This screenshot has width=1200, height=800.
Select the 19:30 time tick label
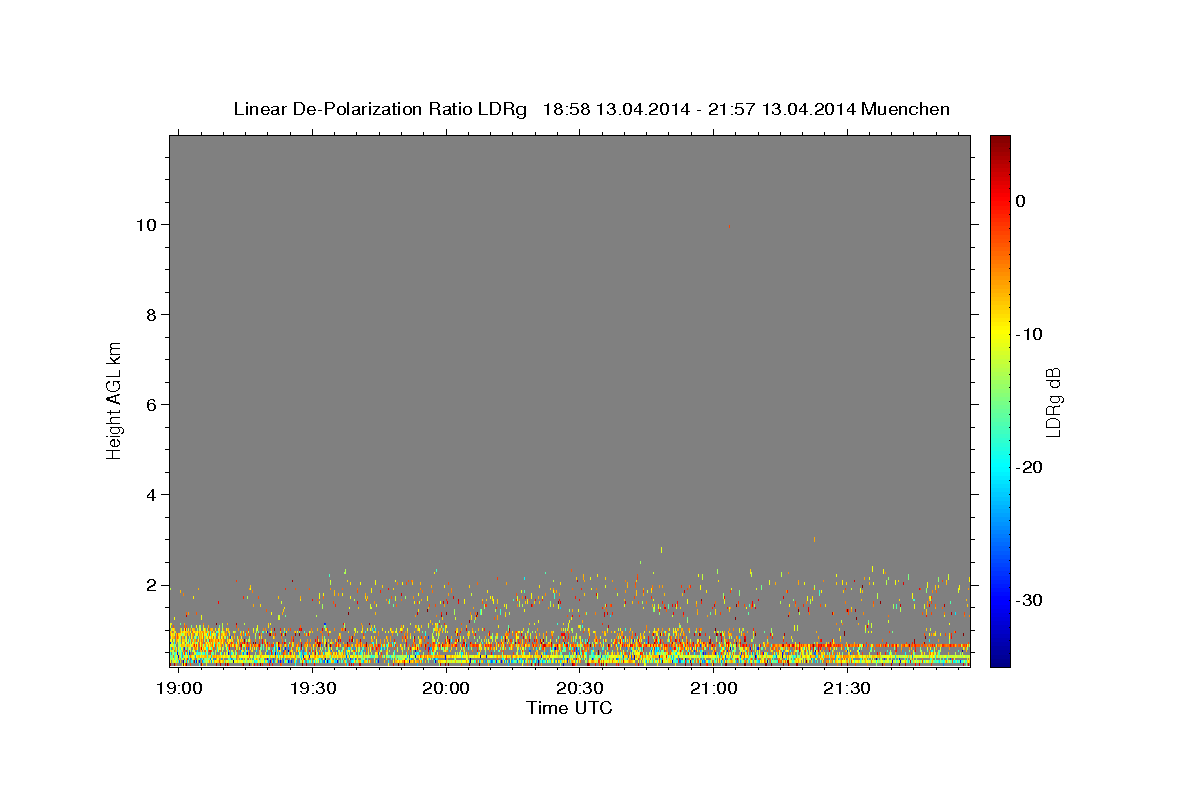point(313,689)
